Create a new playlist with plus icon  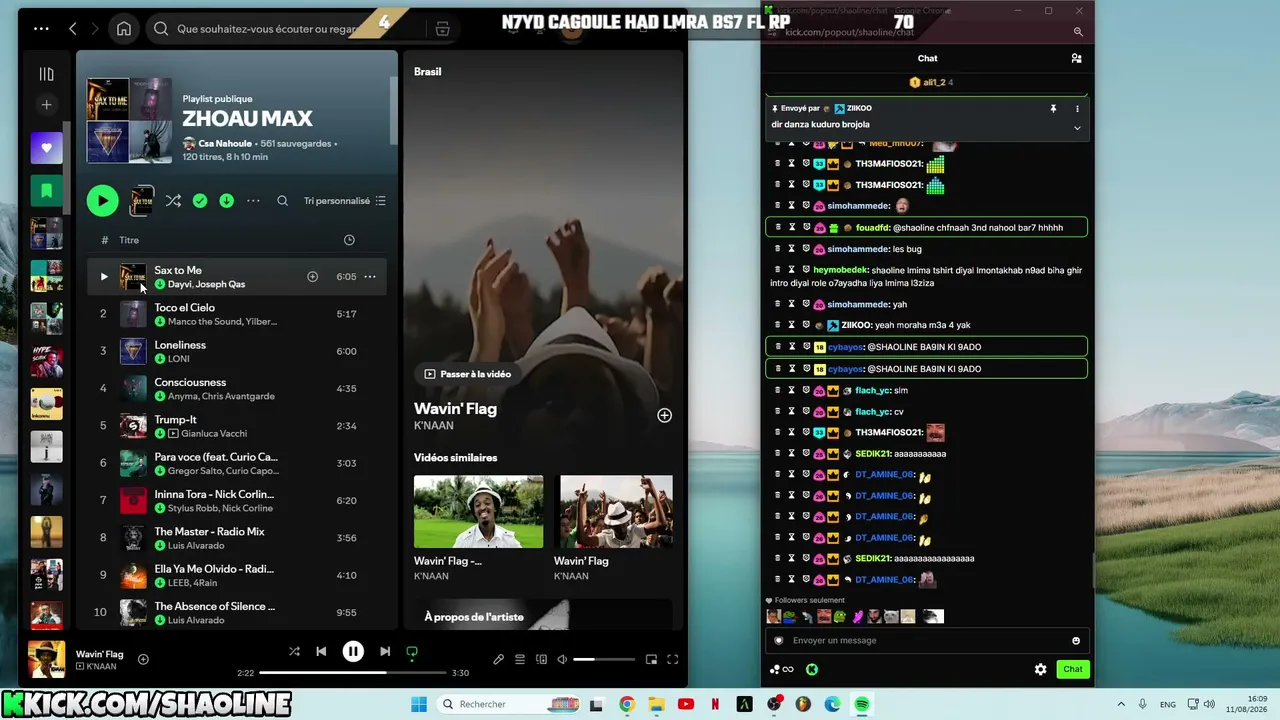point(46,105)
